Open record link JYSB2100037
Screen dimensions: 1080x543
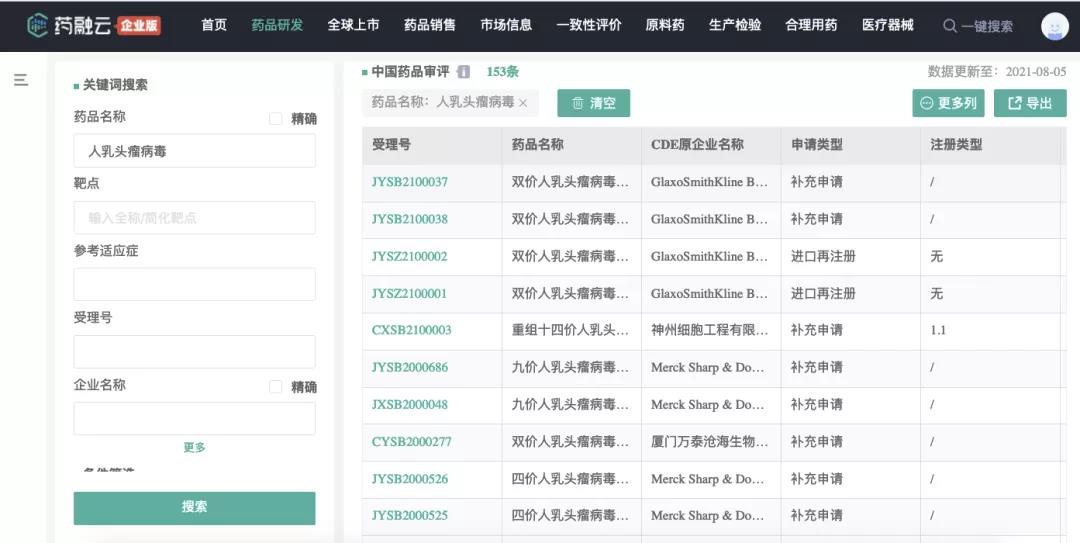pyautogui.click(x=410, y=182)
